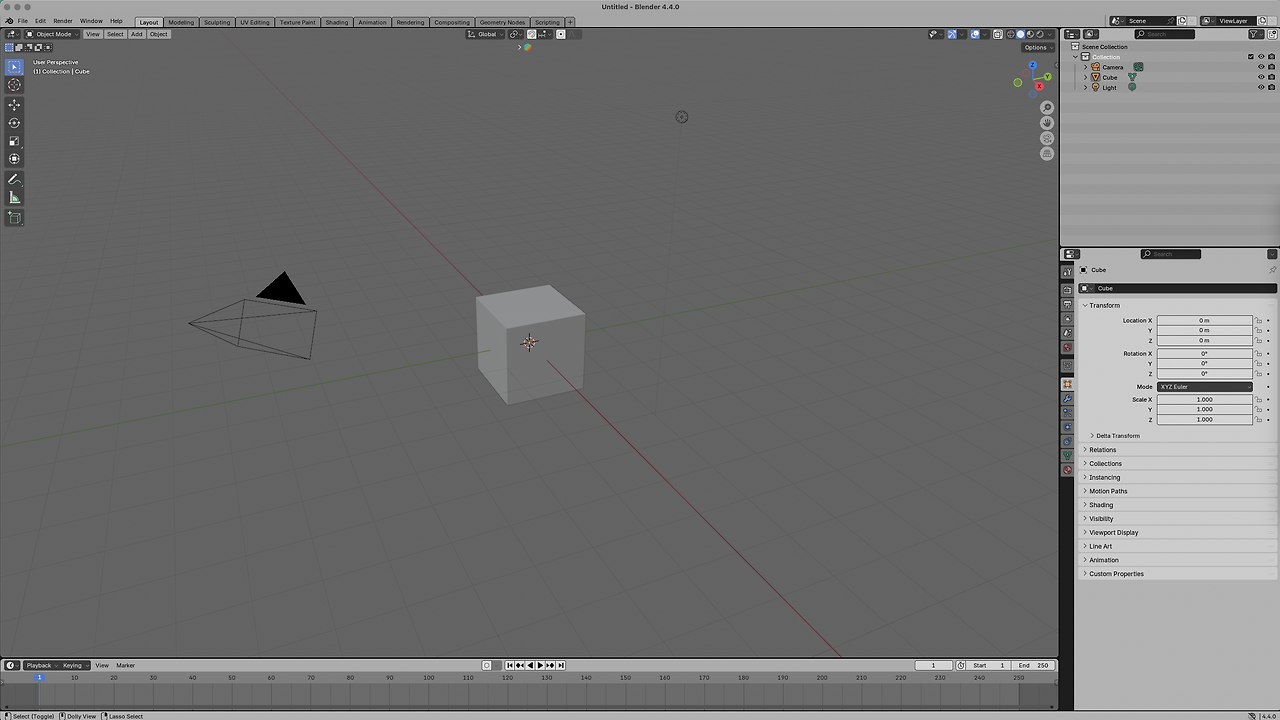Viewport: 1280px width, 720px height.
Task: Open the Particles properties tab
Action: click(1067, 413)
